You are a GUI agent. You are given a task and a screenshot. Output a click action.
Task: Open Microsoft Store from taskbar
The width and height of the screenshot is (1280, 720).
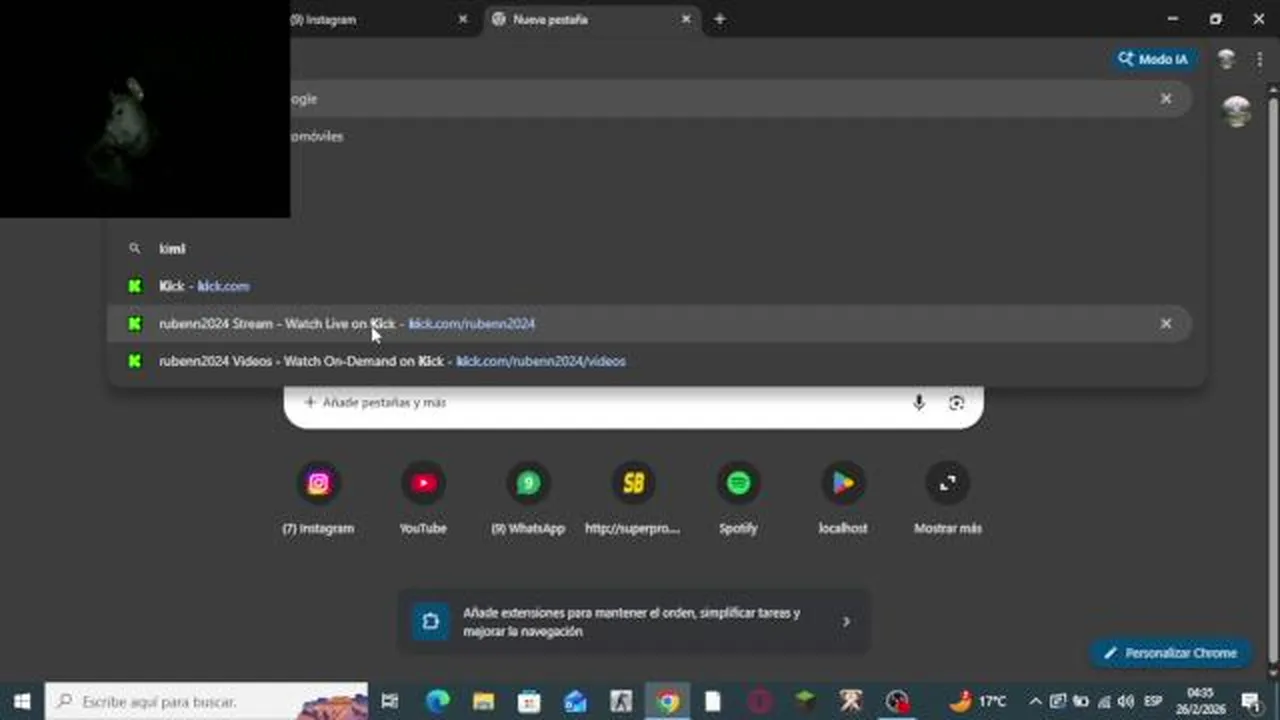click(x=529, y=702)
